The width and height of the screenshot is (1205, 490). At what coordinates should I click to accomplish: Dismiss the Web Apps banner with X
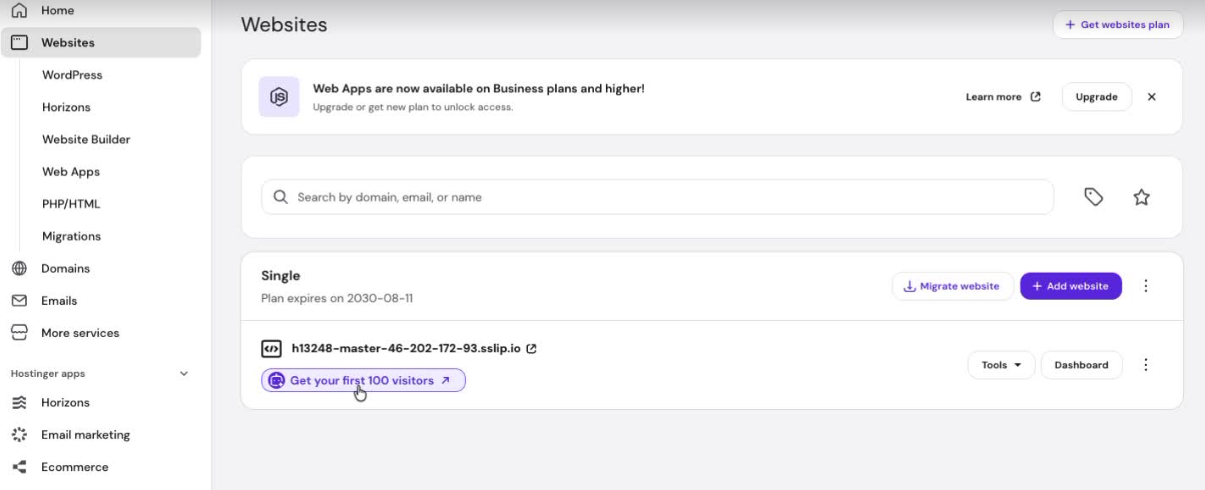click(x=1151, y=97)
